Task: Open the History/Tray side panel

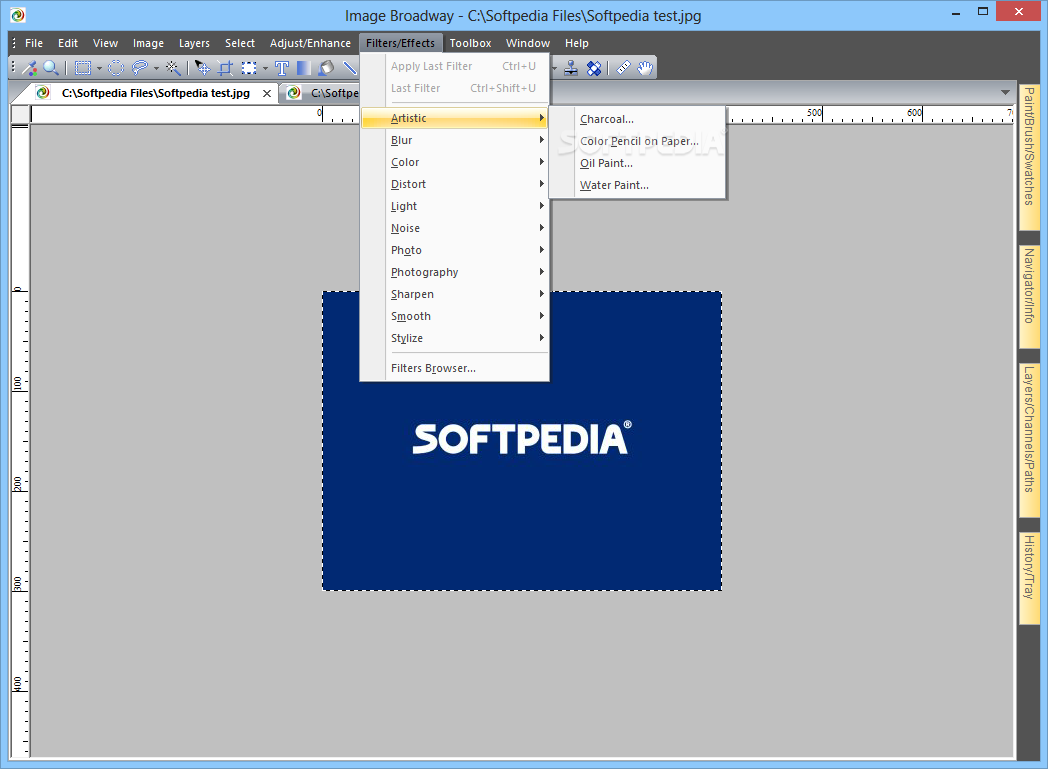Action: [1029, 579]
